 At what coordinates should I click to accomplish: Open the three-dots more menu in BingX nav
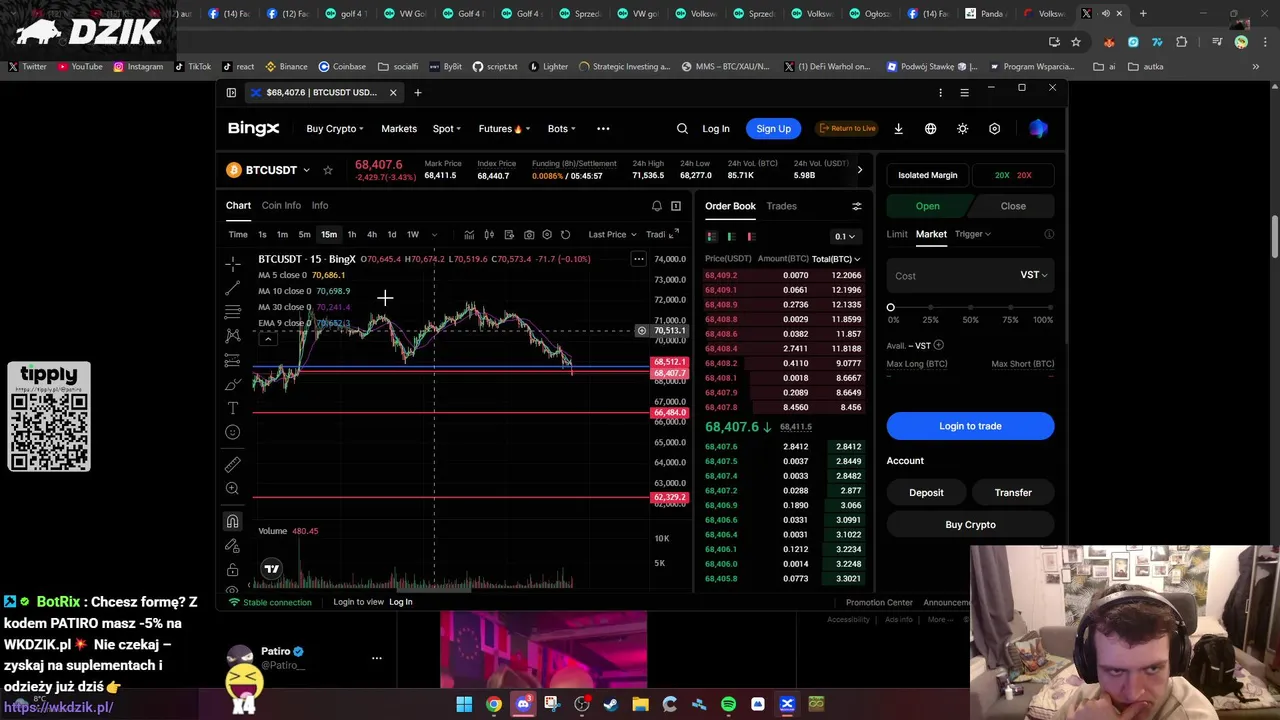(x=603, y=128)
